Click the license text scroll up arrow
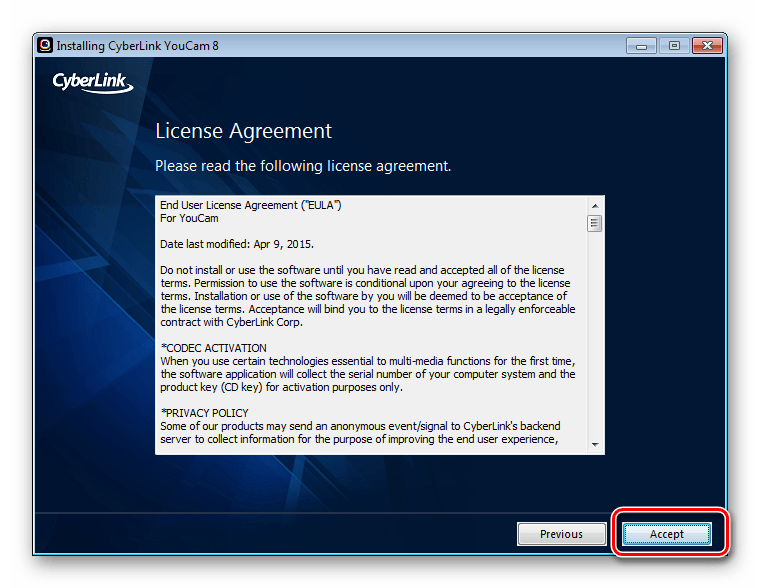 click(x=595, y=206)
